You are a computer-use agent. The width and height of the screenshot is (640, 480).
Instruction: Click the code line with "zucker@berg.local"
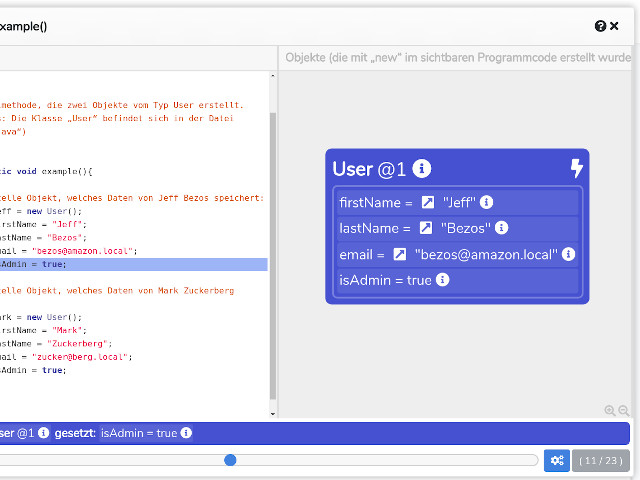[x=66, y=357]
